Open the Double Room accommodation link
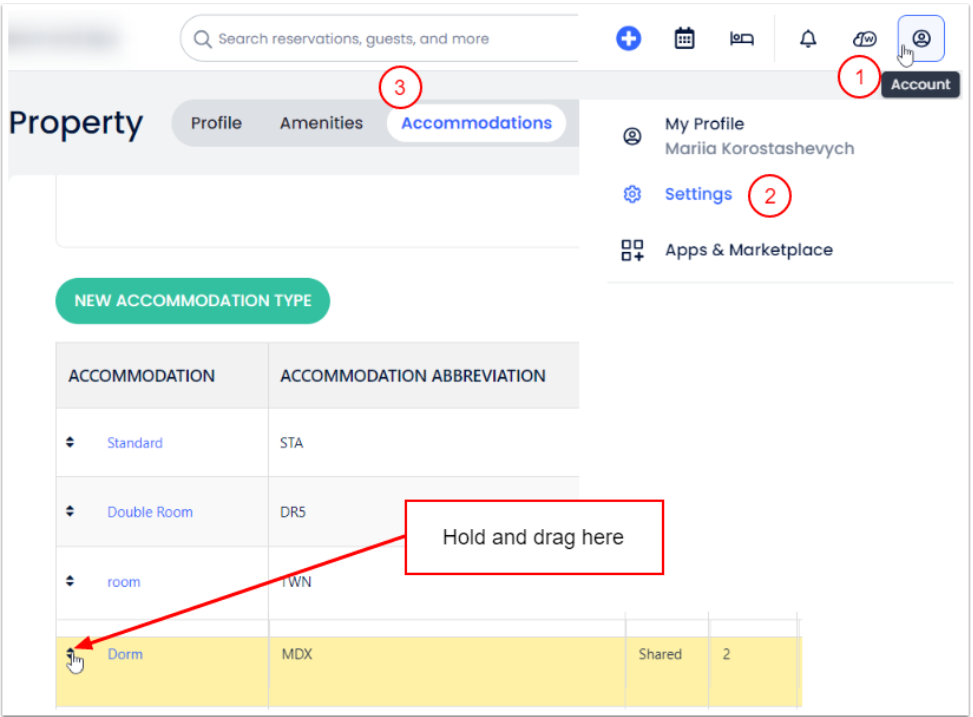The height and width of the screenshot is (717, 973). coord(150,512)
